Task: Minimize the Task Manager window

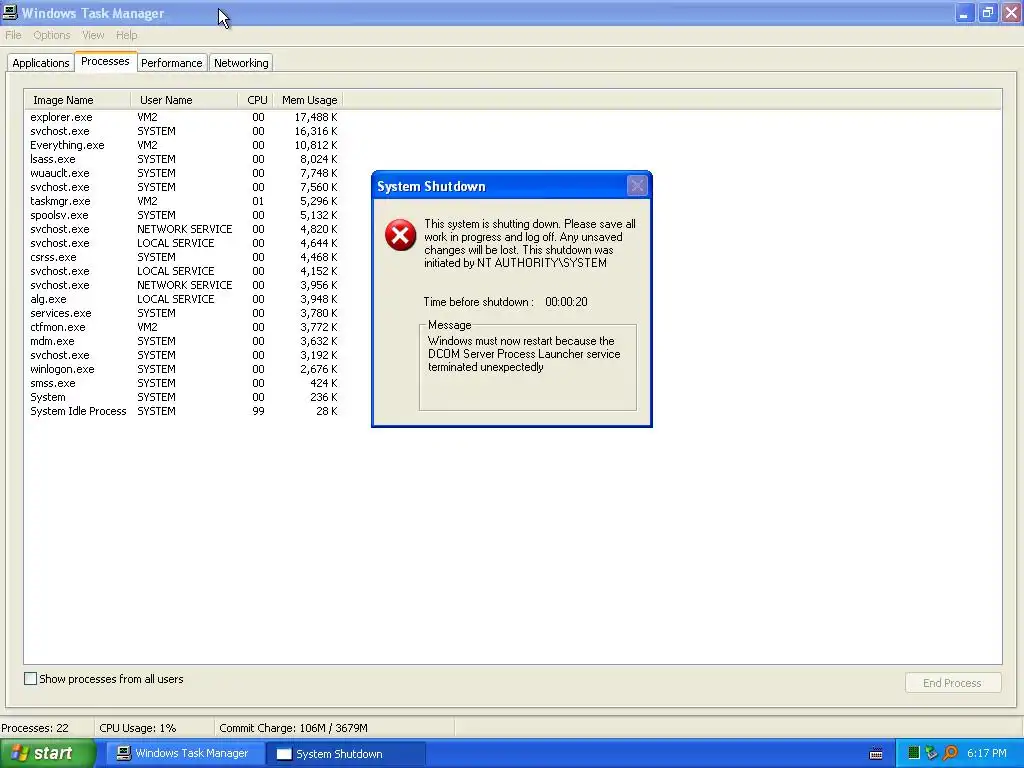Action: 964,12
